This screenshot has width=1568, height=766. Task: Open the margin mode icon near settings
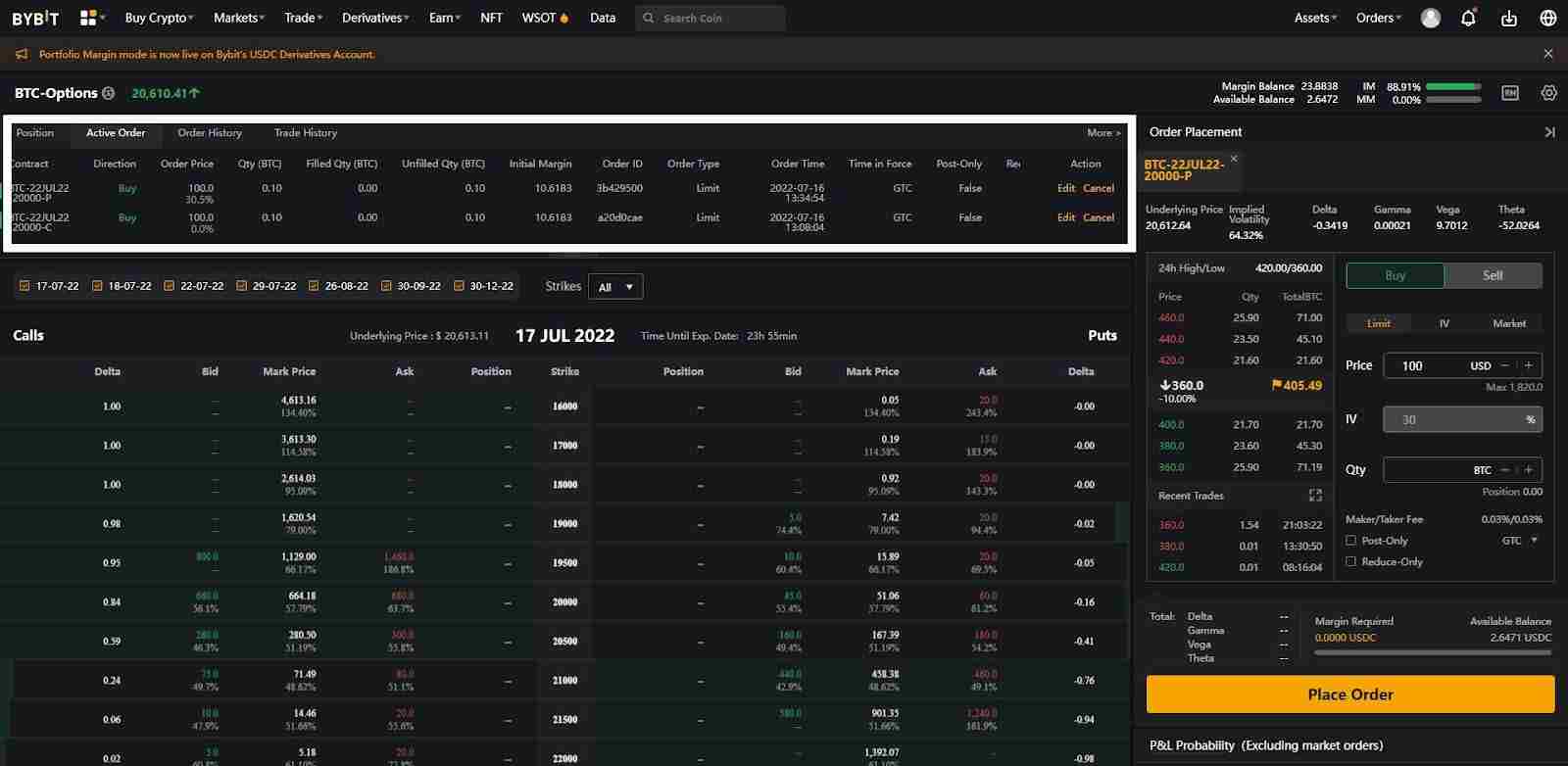1510,93
